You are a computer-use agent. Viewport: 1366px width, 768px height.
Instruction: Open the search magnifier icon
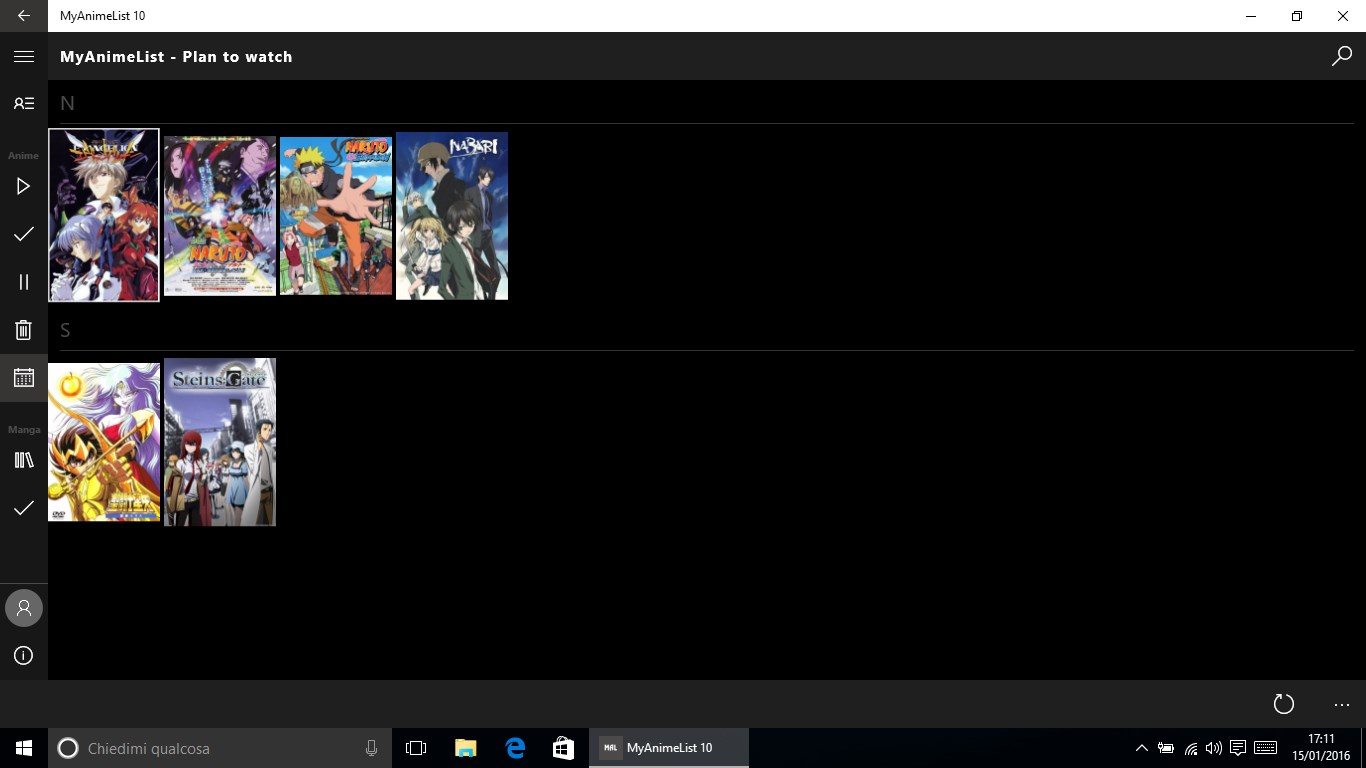pos(1342,57)
